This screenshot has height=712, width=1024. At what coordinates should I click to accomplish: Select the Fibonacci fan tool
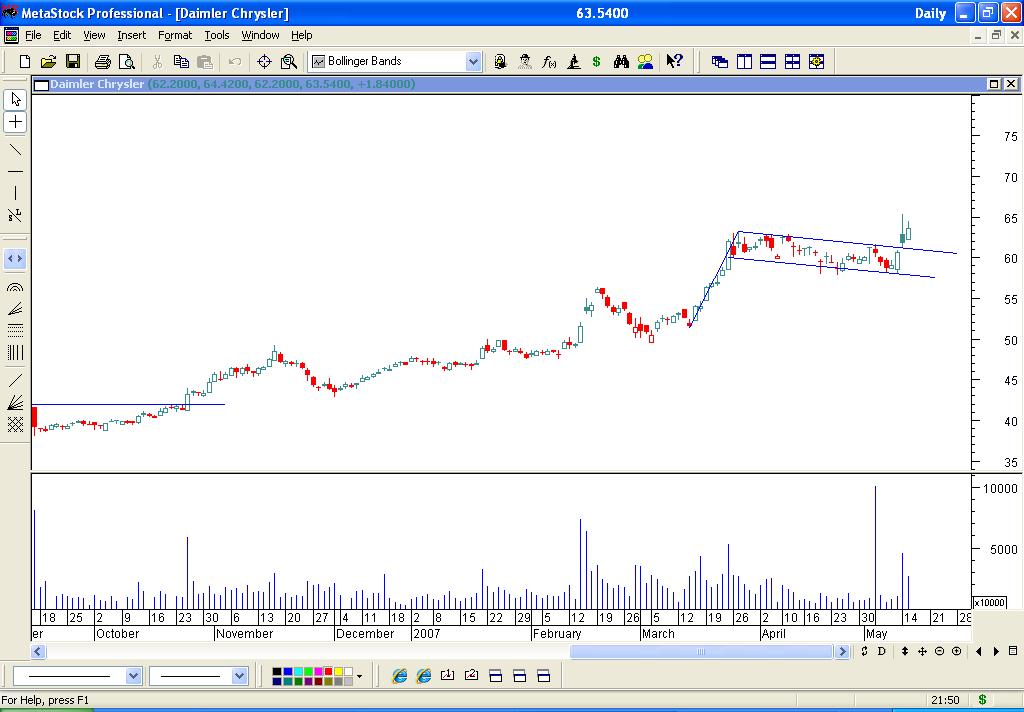coord(16,308)
